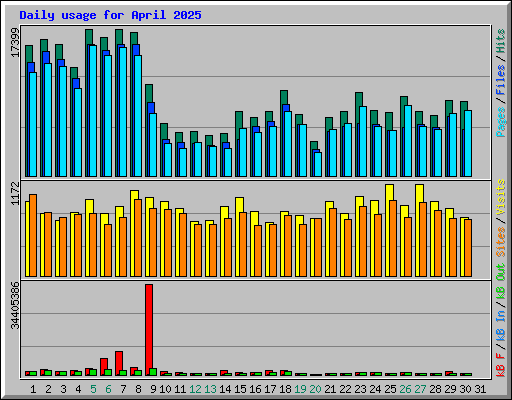Click the green weekend day label 20

(315, 389)
